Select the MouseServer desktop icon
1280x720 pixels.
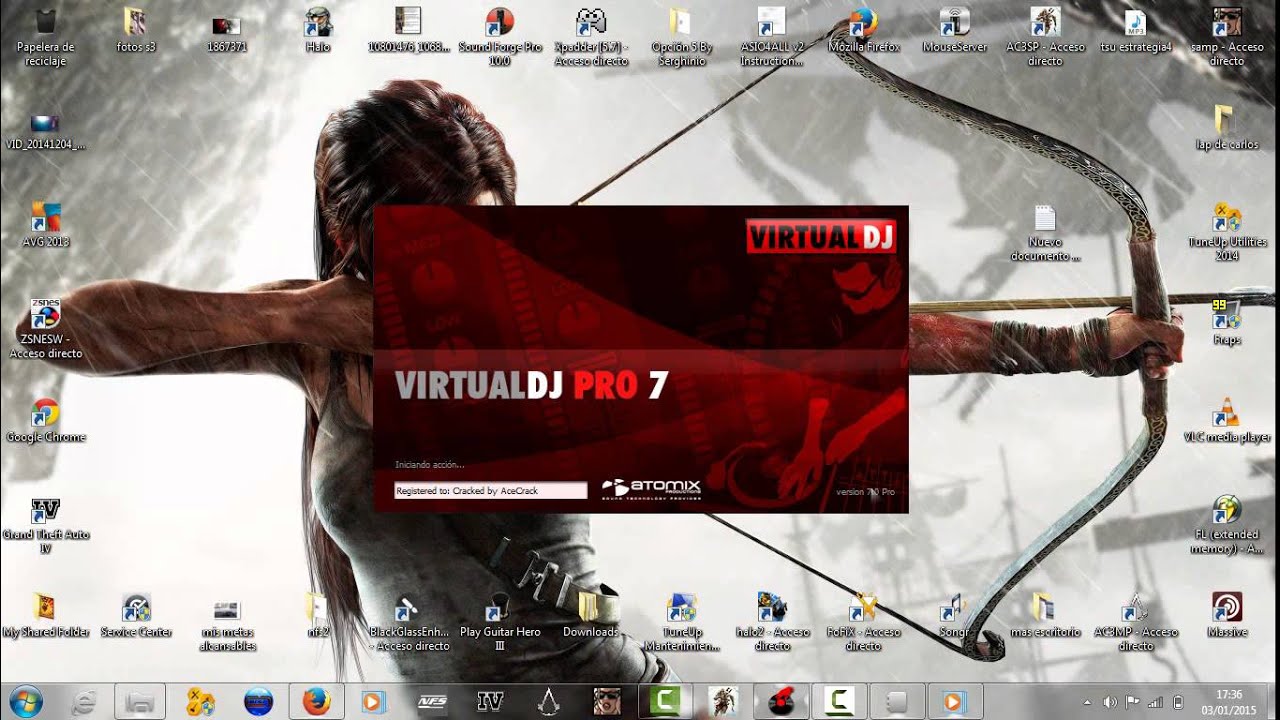tap(955, 30)
